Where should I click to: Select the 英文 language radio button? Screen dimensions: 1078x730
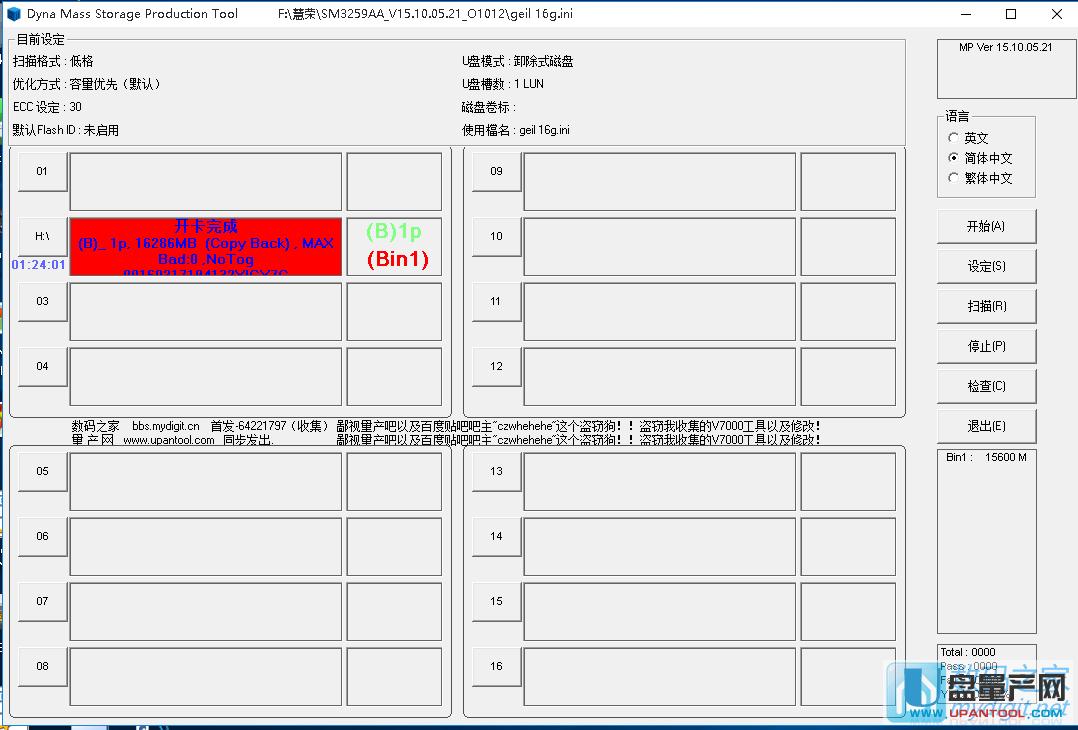pos(954,138)
